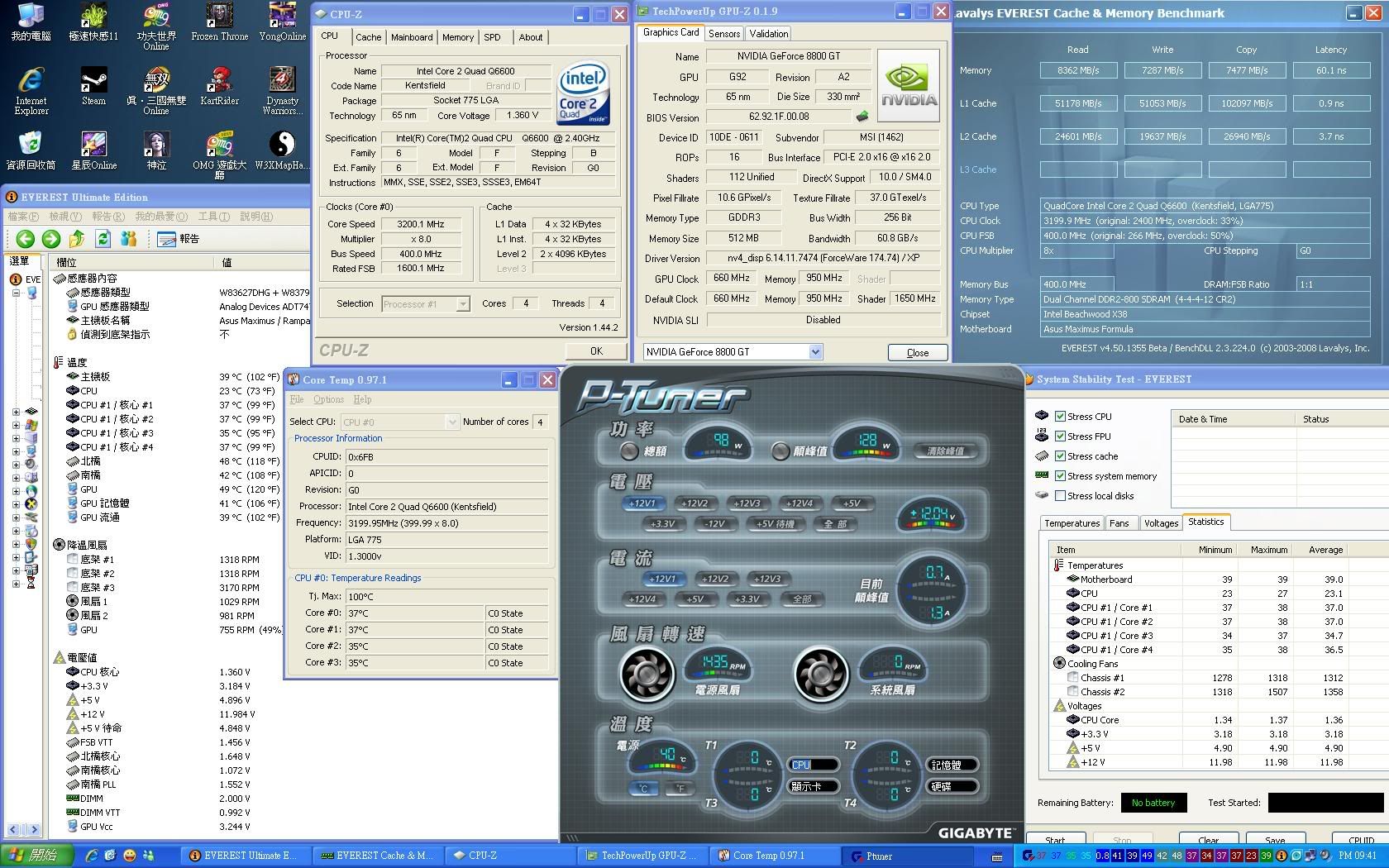This screenshot has height=868, width=1389.
Task: Click the Intel Core 2 Quad logo in CPU-Z
Action: click(x=584, y=93)
